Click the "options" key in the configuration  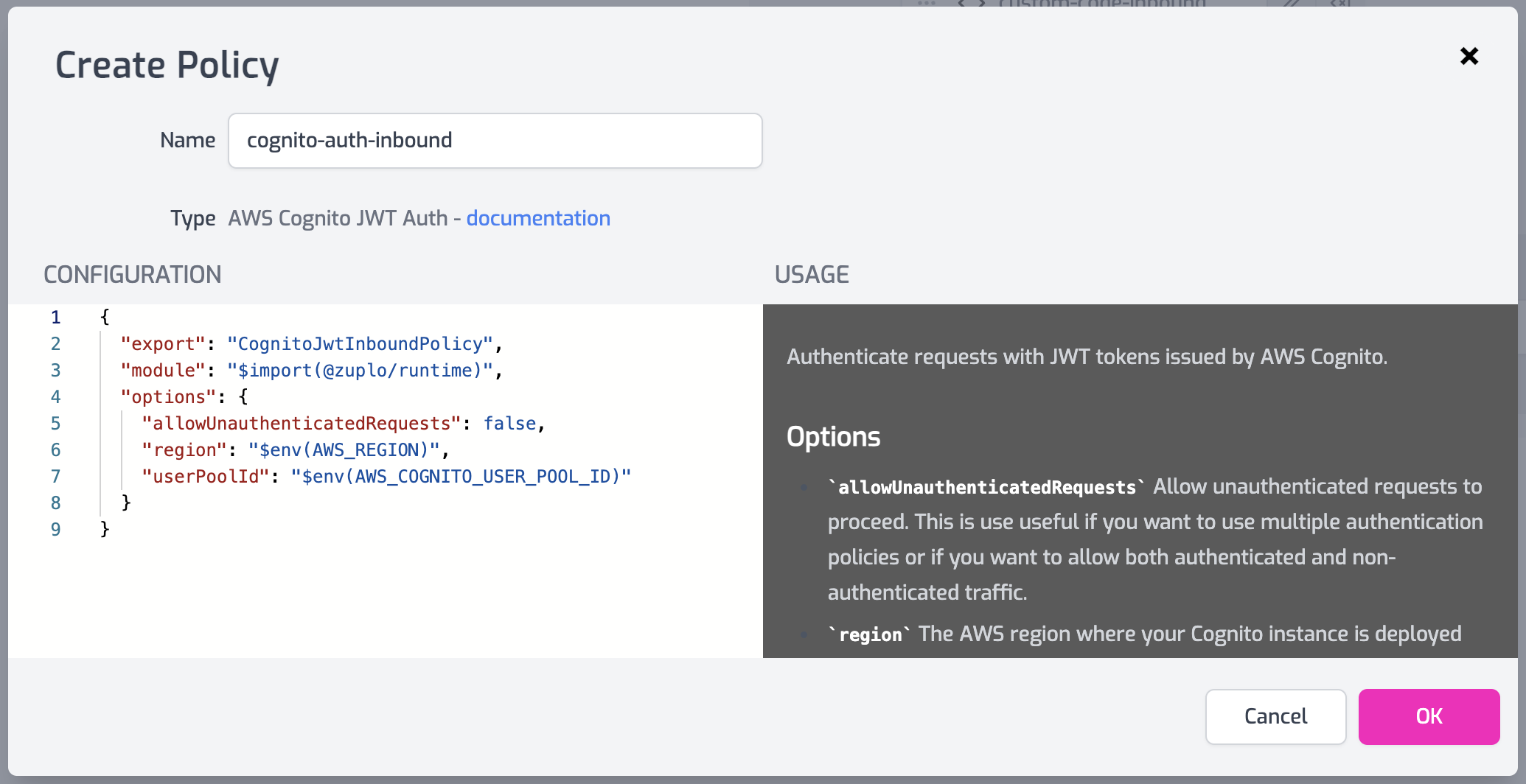pyautogui.click(x=168, y=397)
